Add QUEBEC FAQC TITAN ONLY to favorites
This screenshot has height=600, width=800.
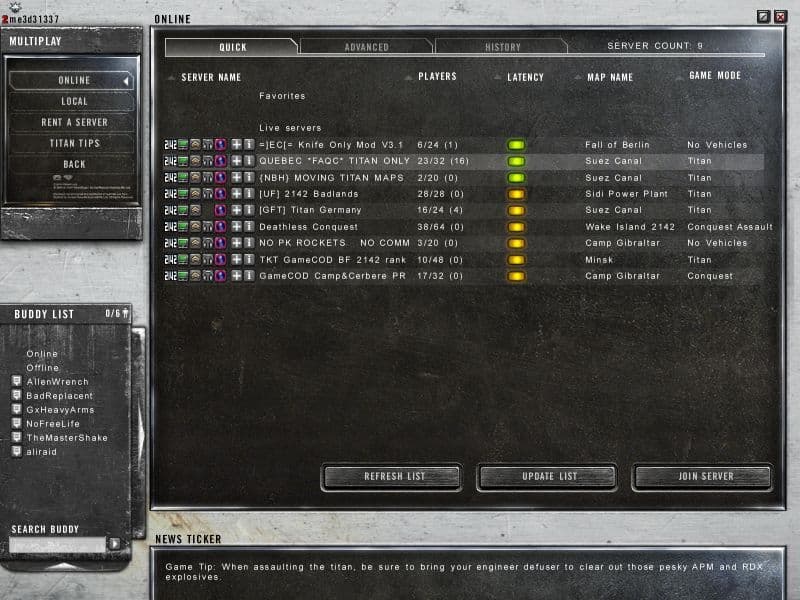tap(236, 161)
